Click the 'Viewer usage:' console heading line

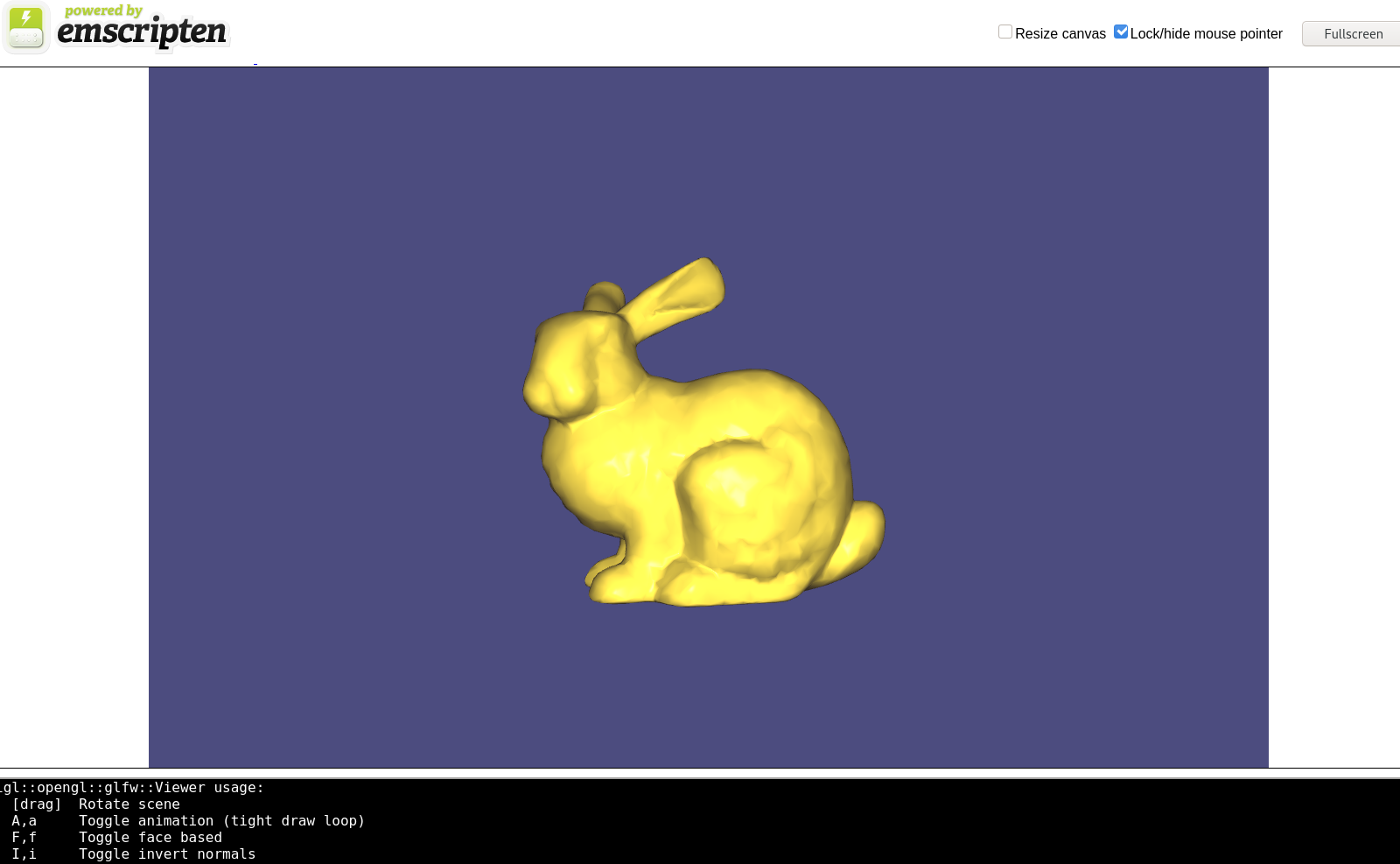(131, 788)
